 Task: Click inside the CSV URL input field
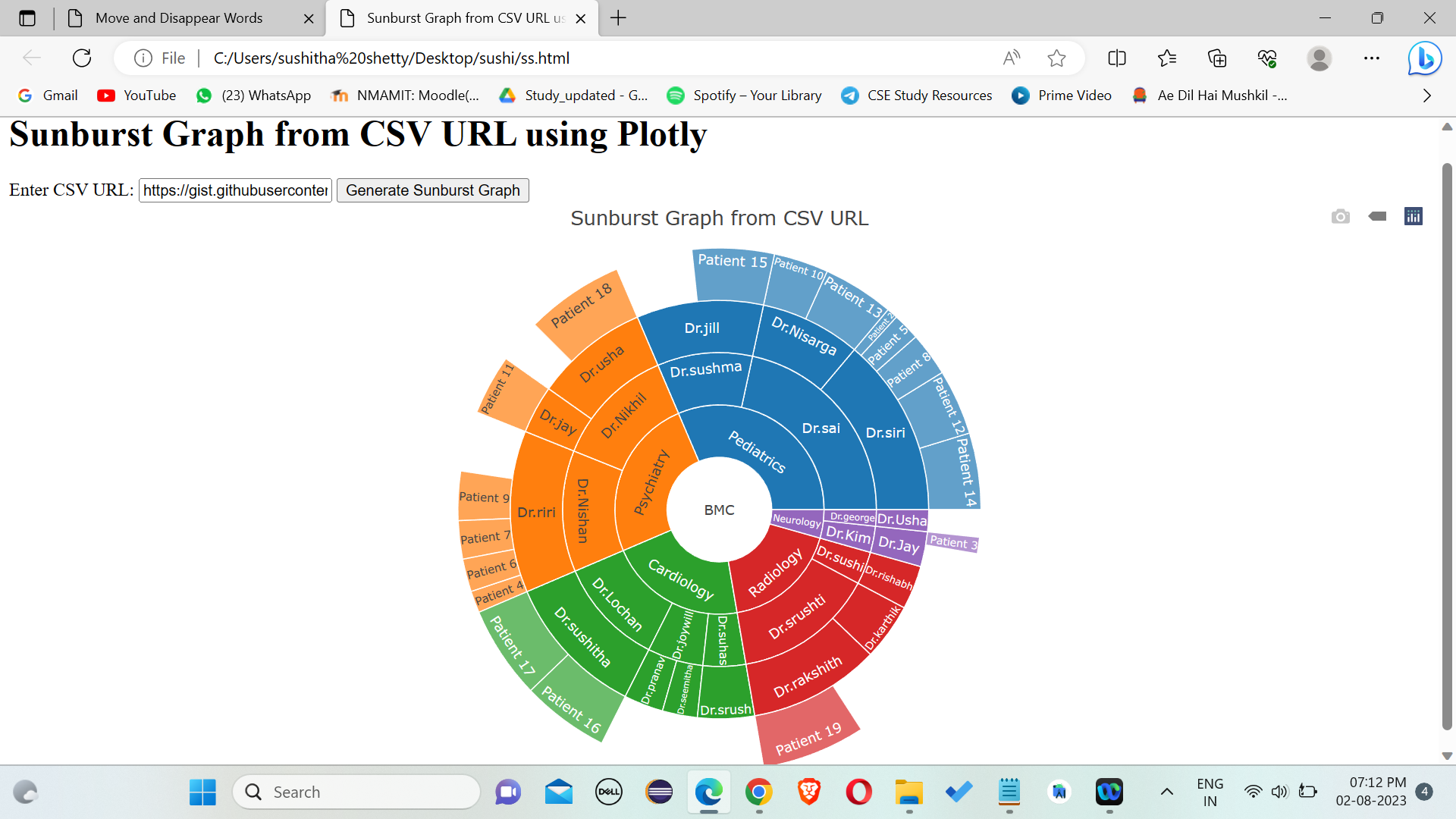click(x=235, y=190)
